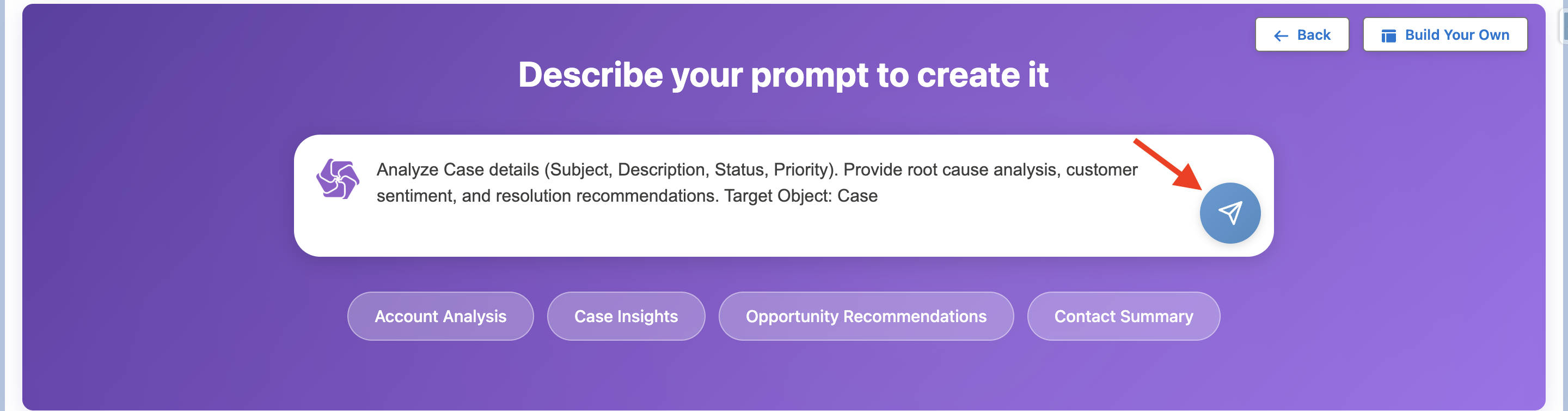The width and height of the screenshot is (1568, 411).
Task: Select the Contact Summary suggestion chip
Action: (1123, 316)
